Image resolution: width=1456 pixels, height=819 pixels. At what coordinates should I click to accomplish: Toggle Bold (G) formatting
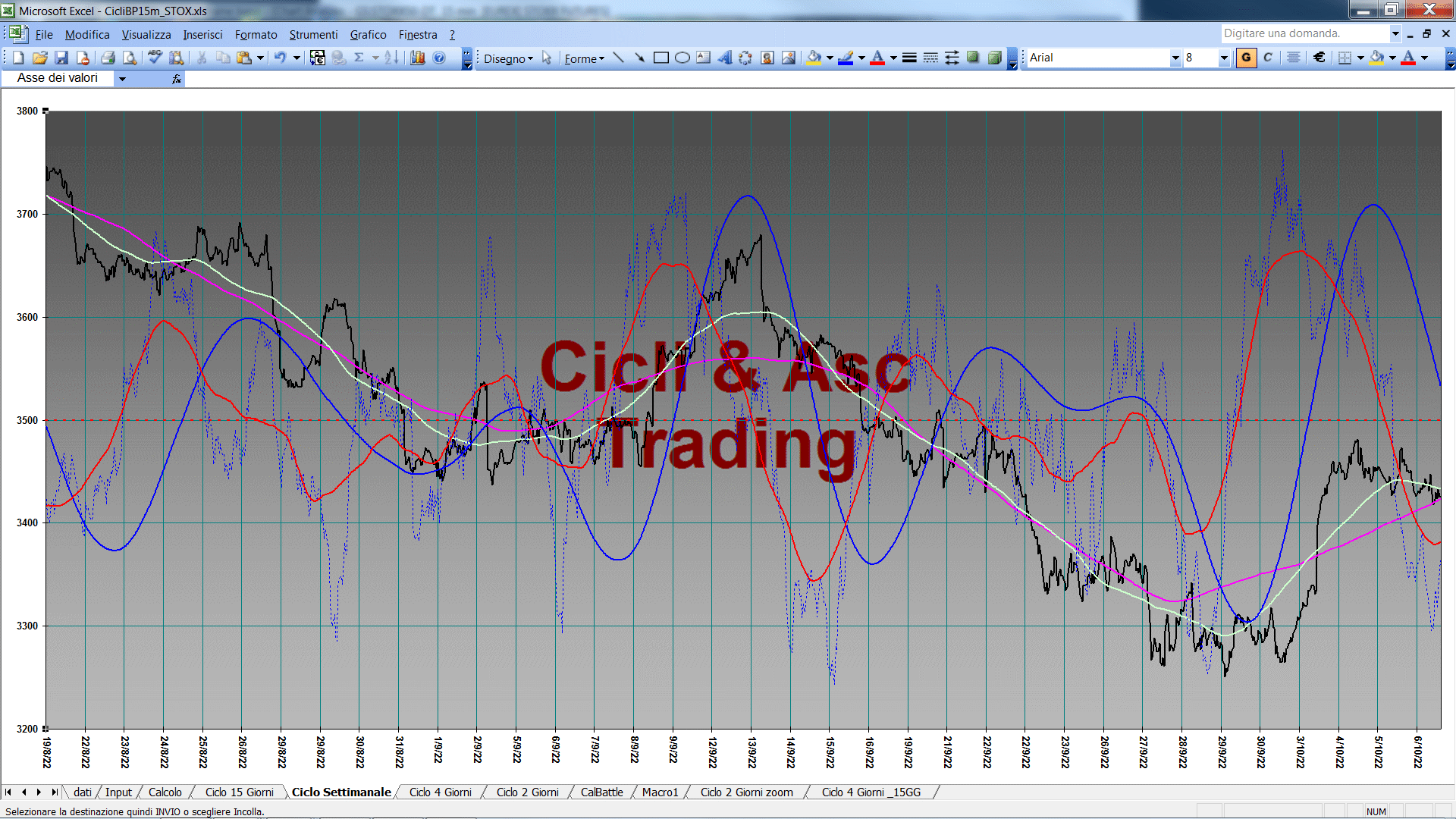click(x=1246, y=58)
